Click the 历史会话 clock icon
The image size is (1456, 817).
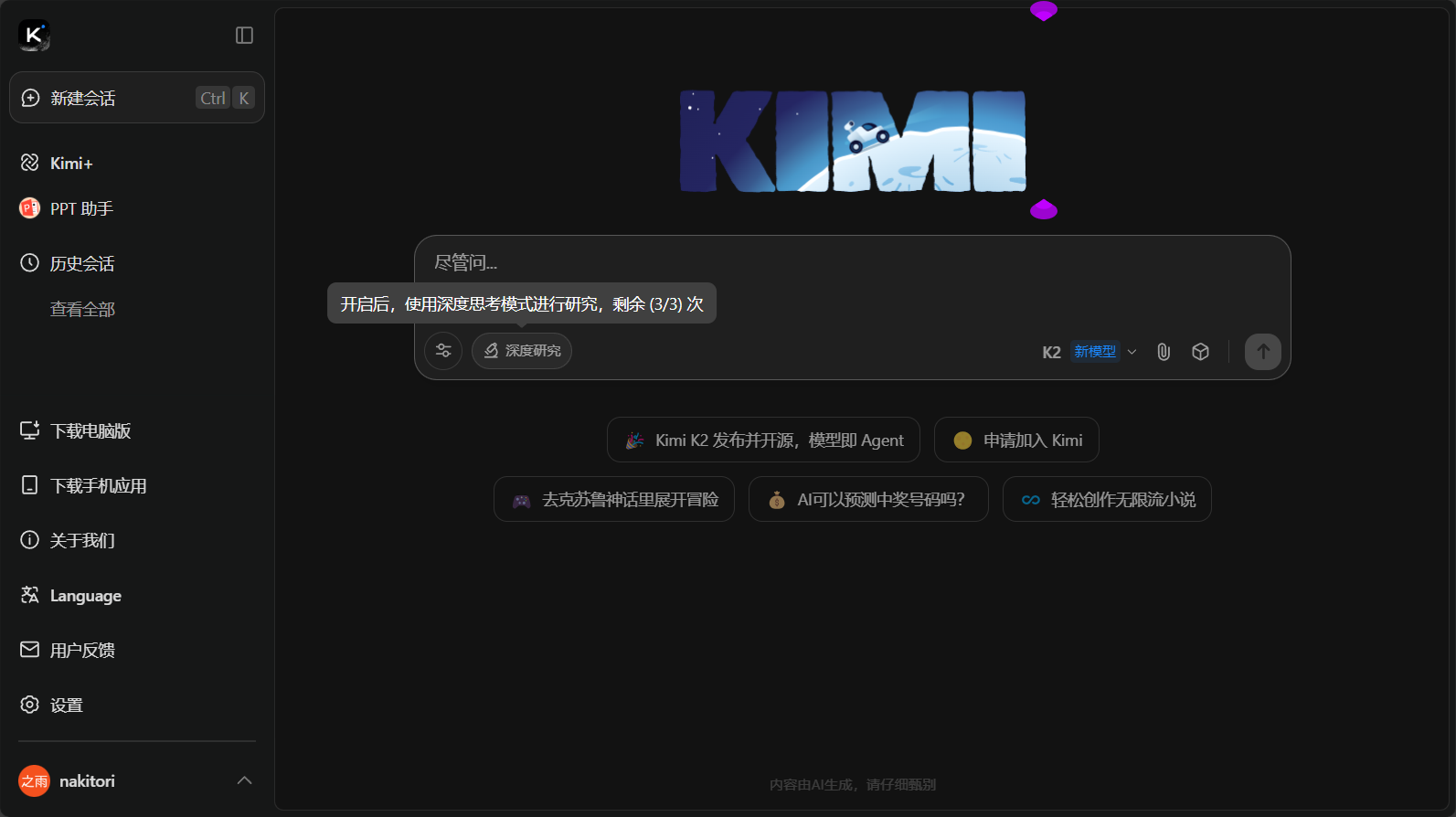click(x=30, y=263)
